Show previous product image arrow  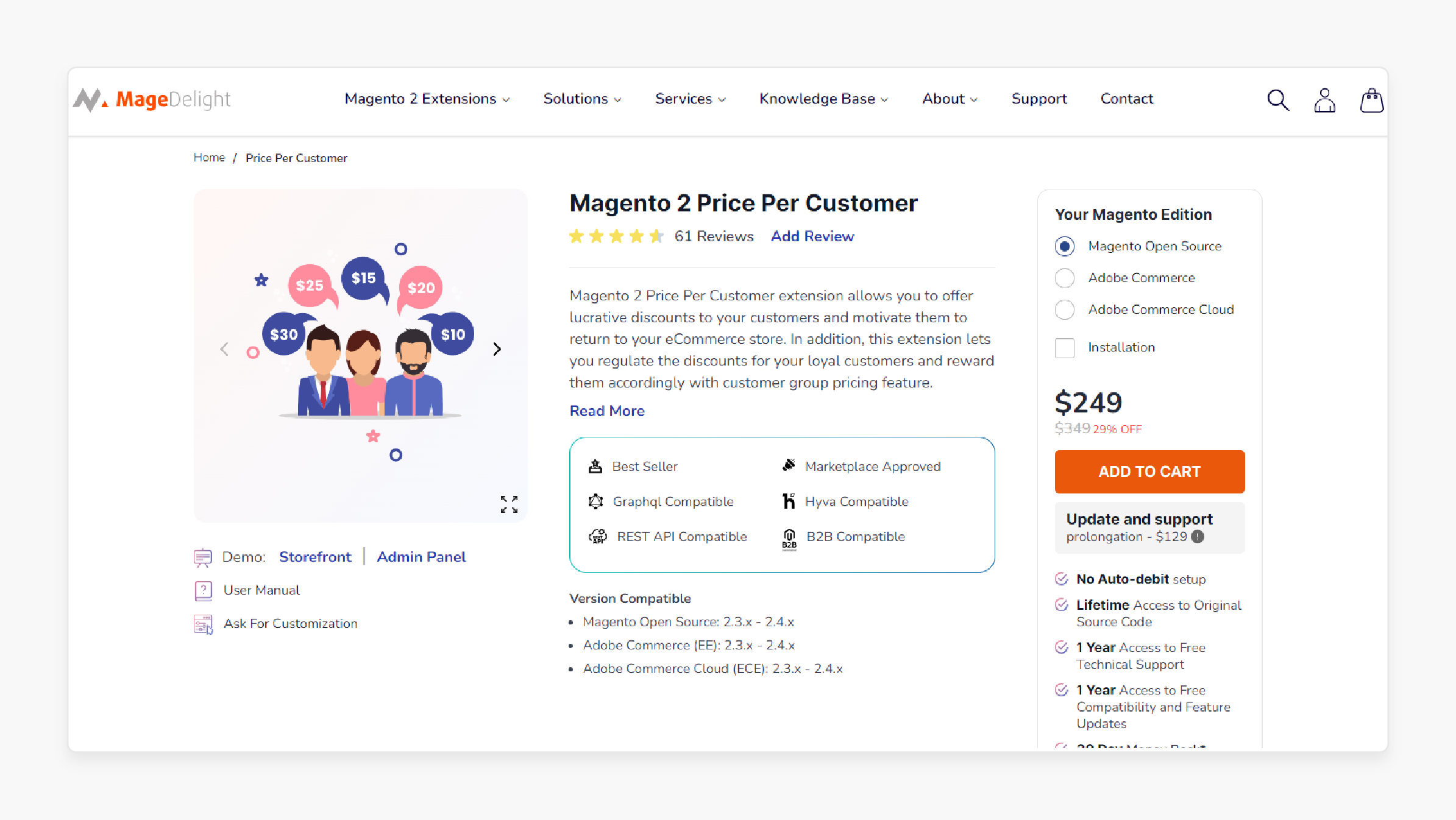pos(225,349)
